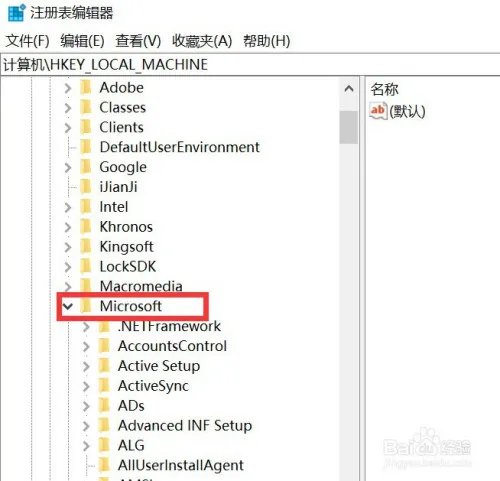Click the Khronos folder icon
Viewport: 500px width, 481px height.
[86, 226]
